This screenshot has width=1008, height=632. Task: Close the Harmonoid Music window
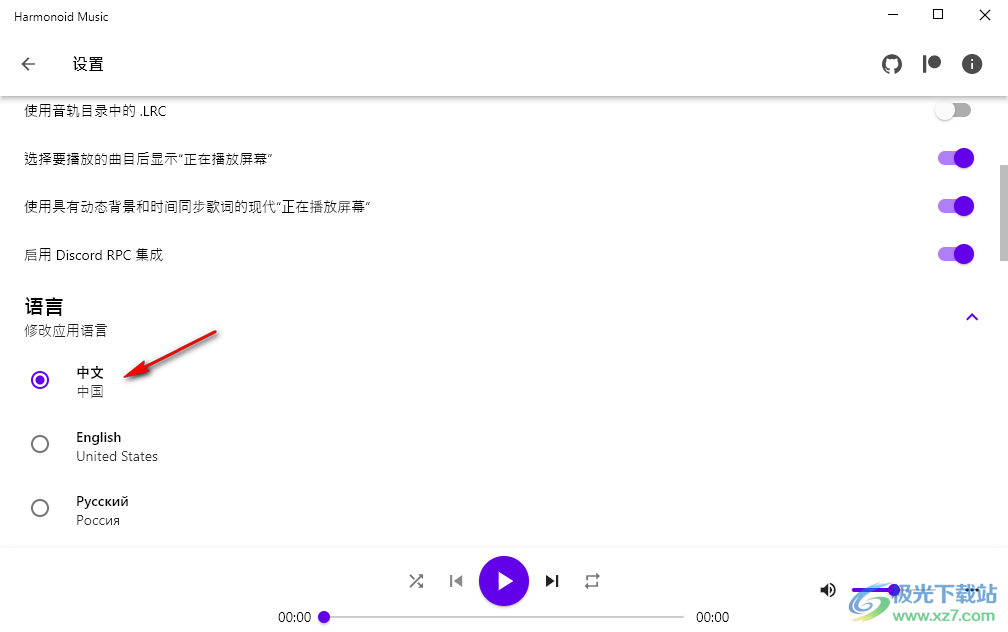coord(984,15)
